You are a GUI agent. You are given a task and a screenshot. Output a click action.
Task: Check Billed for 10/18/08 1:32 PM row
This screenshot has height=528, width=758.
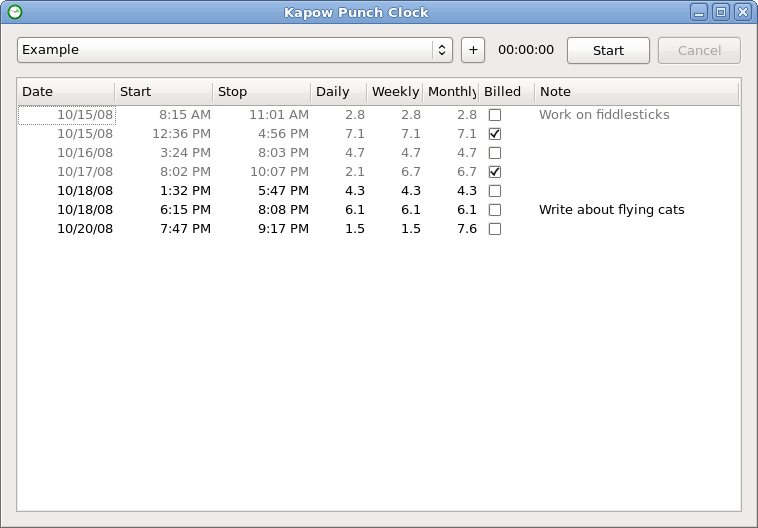495,191
